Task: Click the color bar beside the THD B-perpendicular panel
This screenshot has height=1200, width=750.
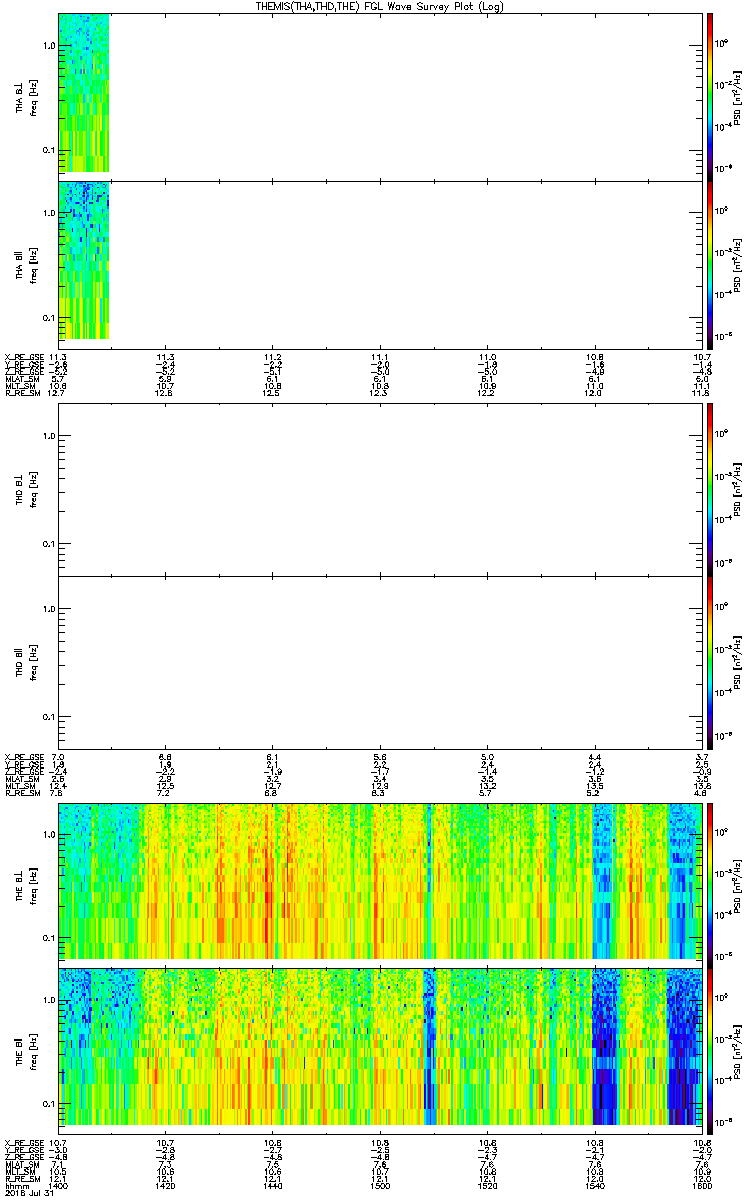Action: (709, 489)
